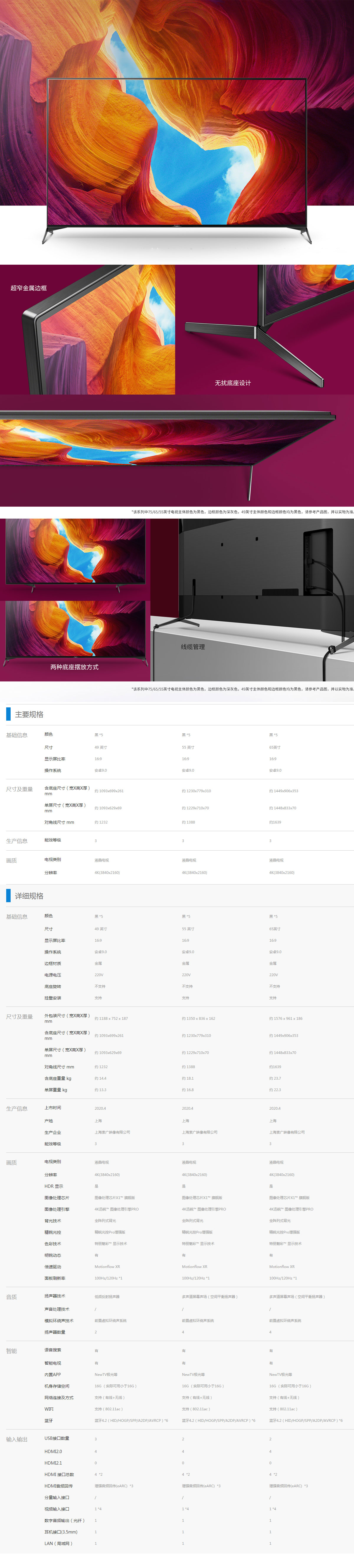Select the '边框材质' row label
Screen dimensions: 354x1568
(53, 963)
